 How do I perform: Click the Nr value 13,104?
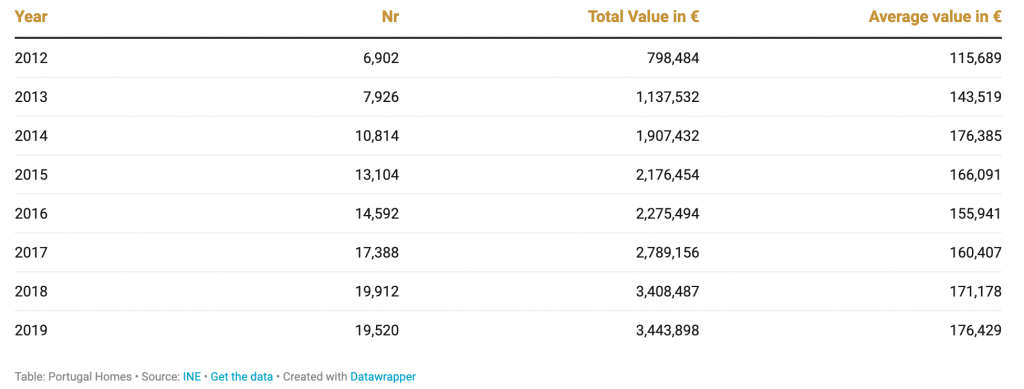coord(375,175)
